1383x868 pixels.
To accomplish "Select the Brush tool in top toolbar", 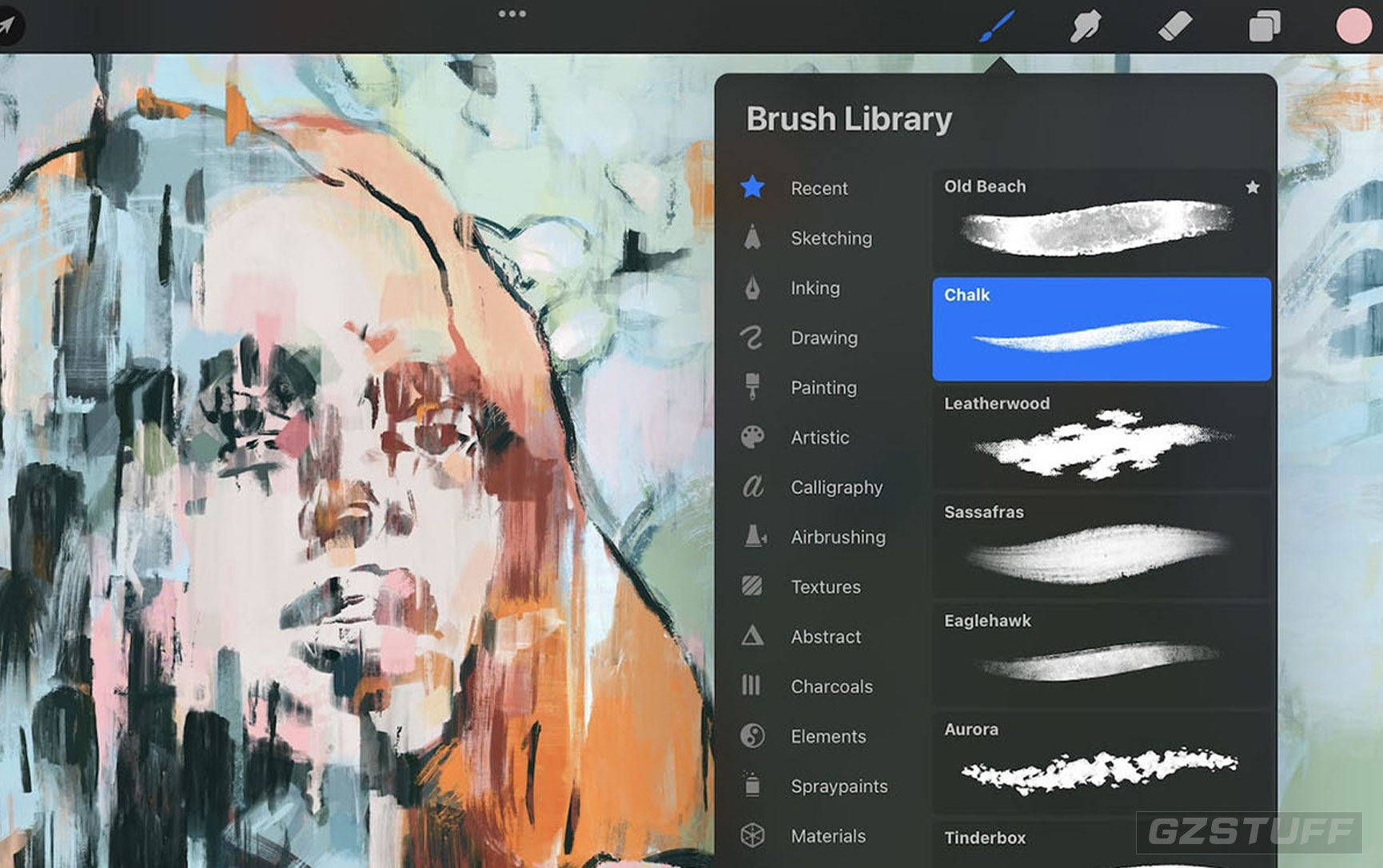I will pos(998,26).
